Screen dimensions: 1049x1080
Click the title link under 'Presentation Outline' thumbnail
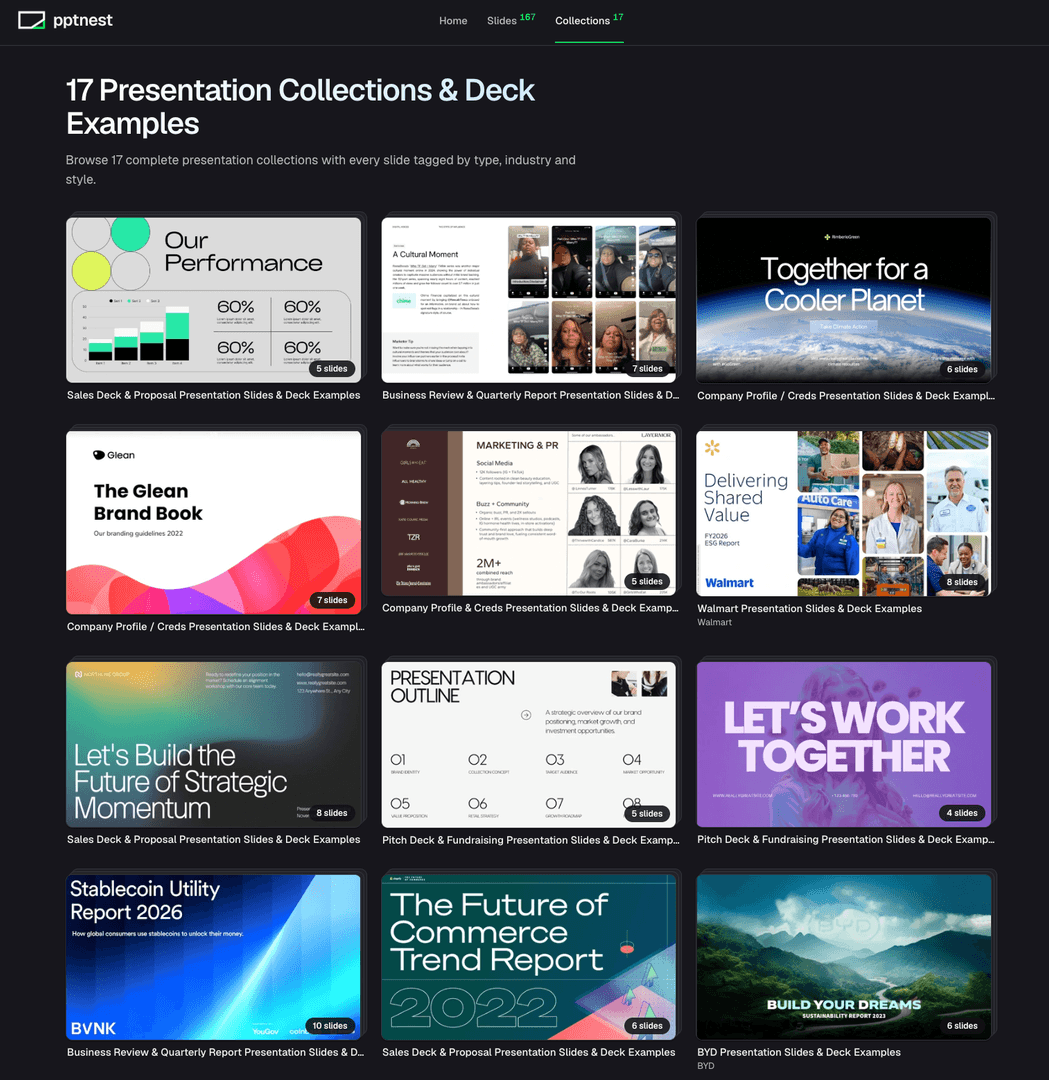pos(530,840)
